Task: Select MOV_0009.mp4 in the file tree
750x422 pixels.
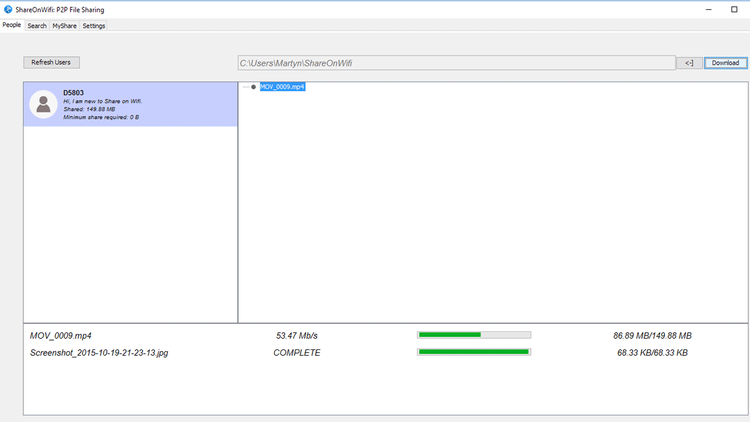Action: (283, 87)
